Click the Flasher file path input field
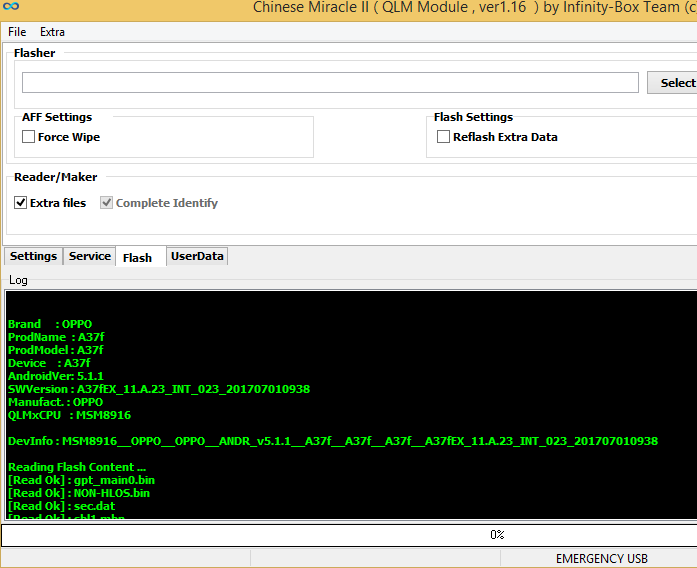Screen dimensions: 697x568 (x=330, y=83)
